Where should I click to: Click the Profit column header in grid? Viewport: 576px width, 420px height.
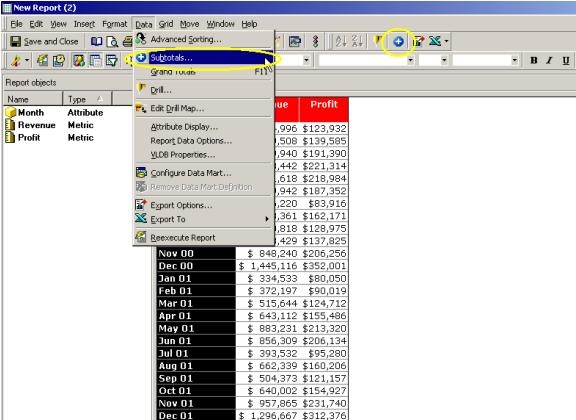pos(324,109)
